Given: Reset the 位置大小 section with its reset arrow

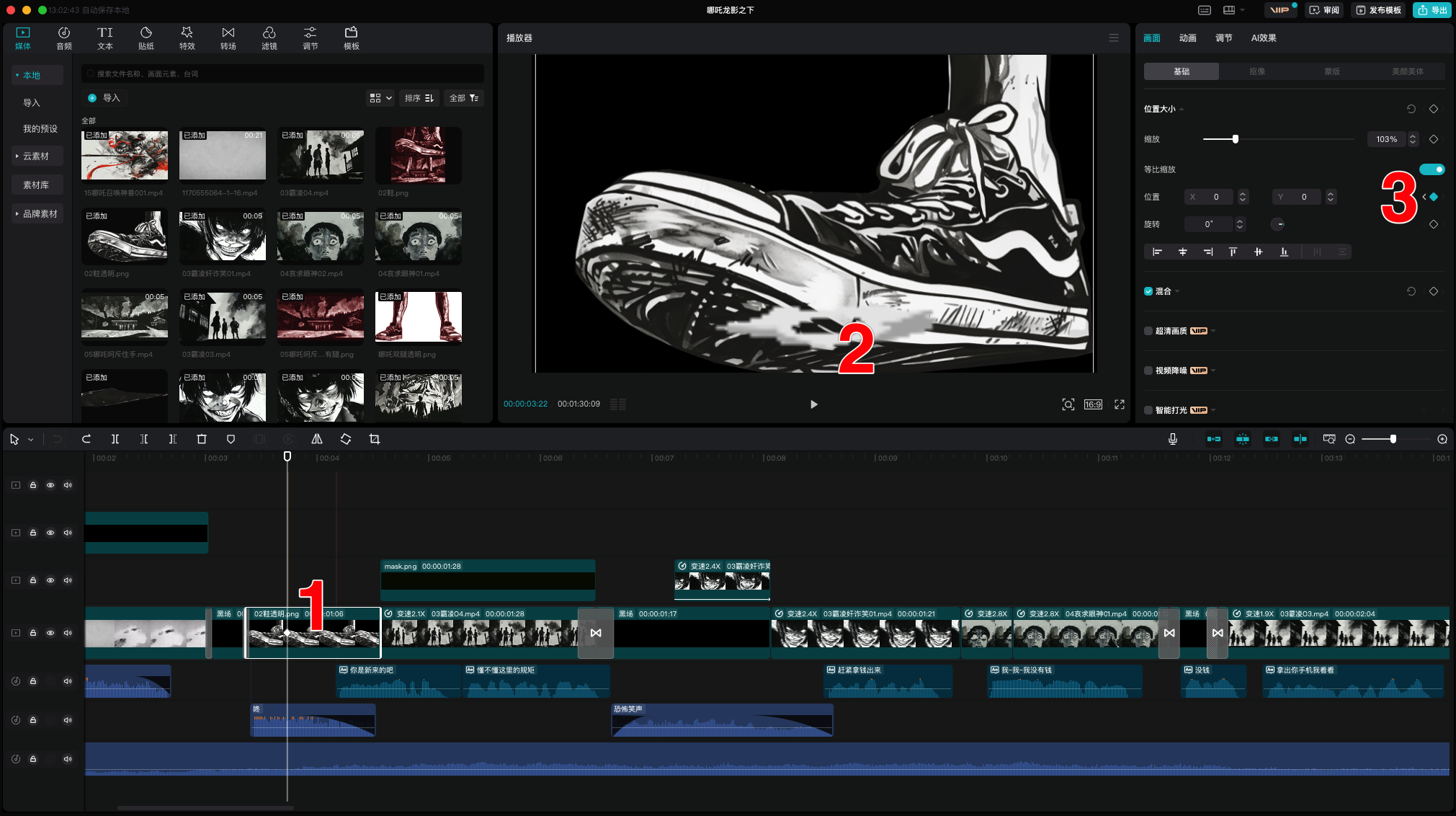Looking at the screenshot, I should (1411, 109).
